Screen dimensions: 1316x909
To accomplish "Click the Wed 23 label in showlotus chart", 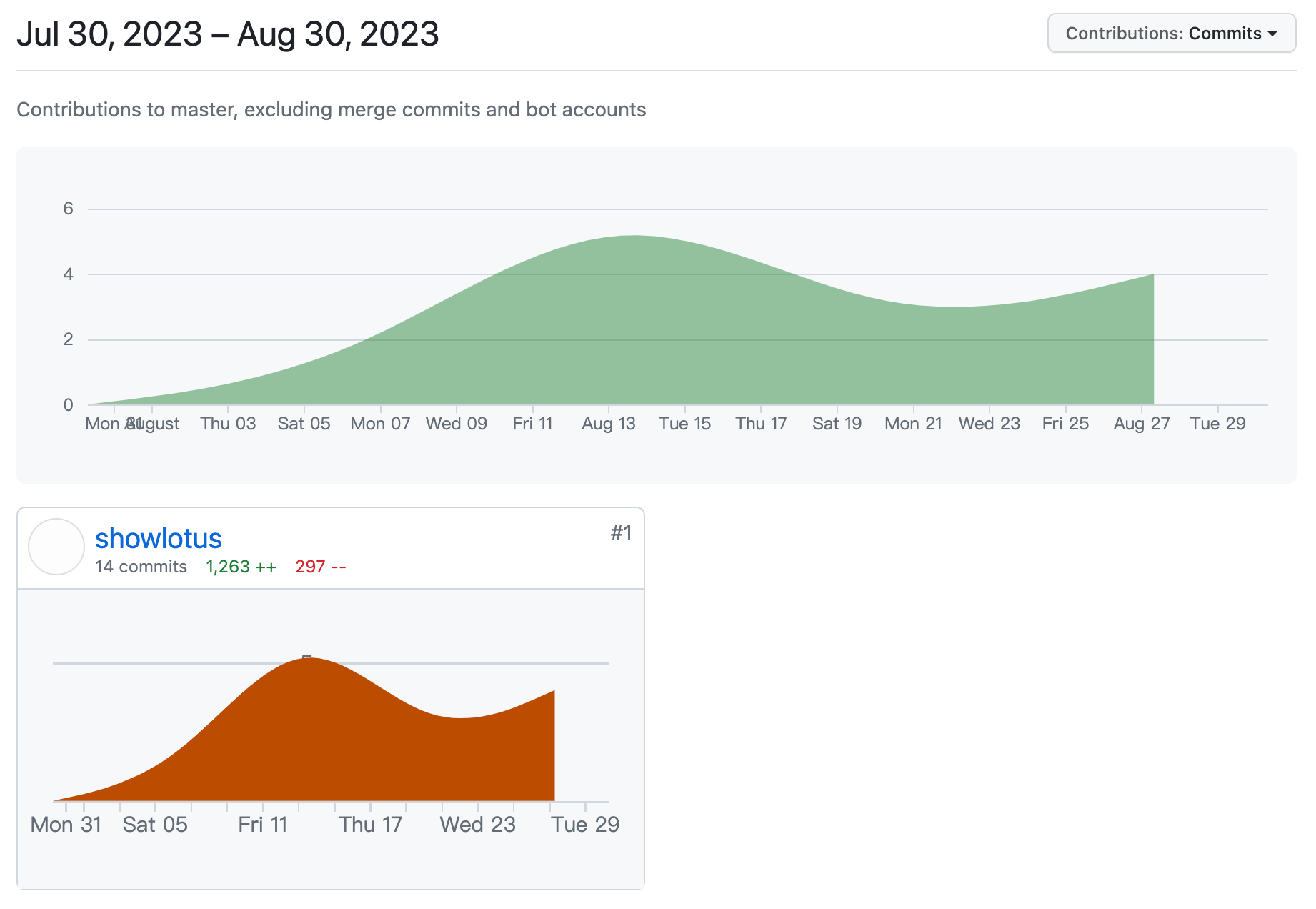I will (x=477, y=825).
